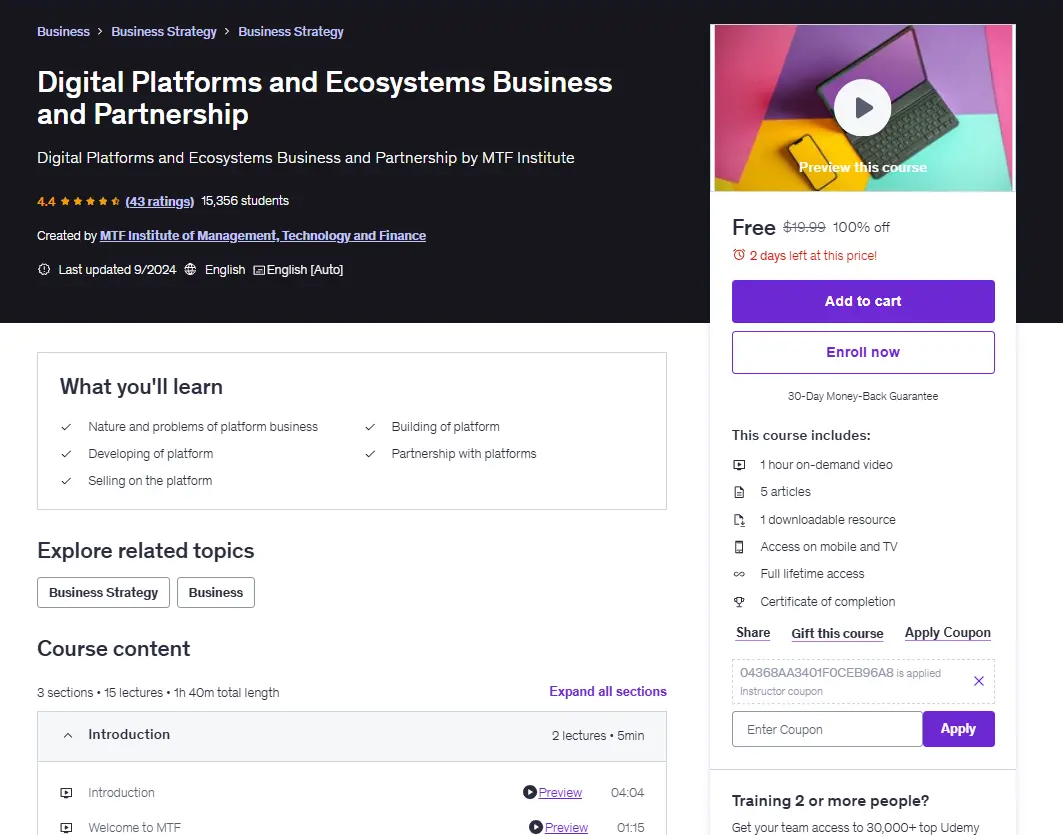
Task: Click the struck-through $19.99 price
Action: (804, 227)
